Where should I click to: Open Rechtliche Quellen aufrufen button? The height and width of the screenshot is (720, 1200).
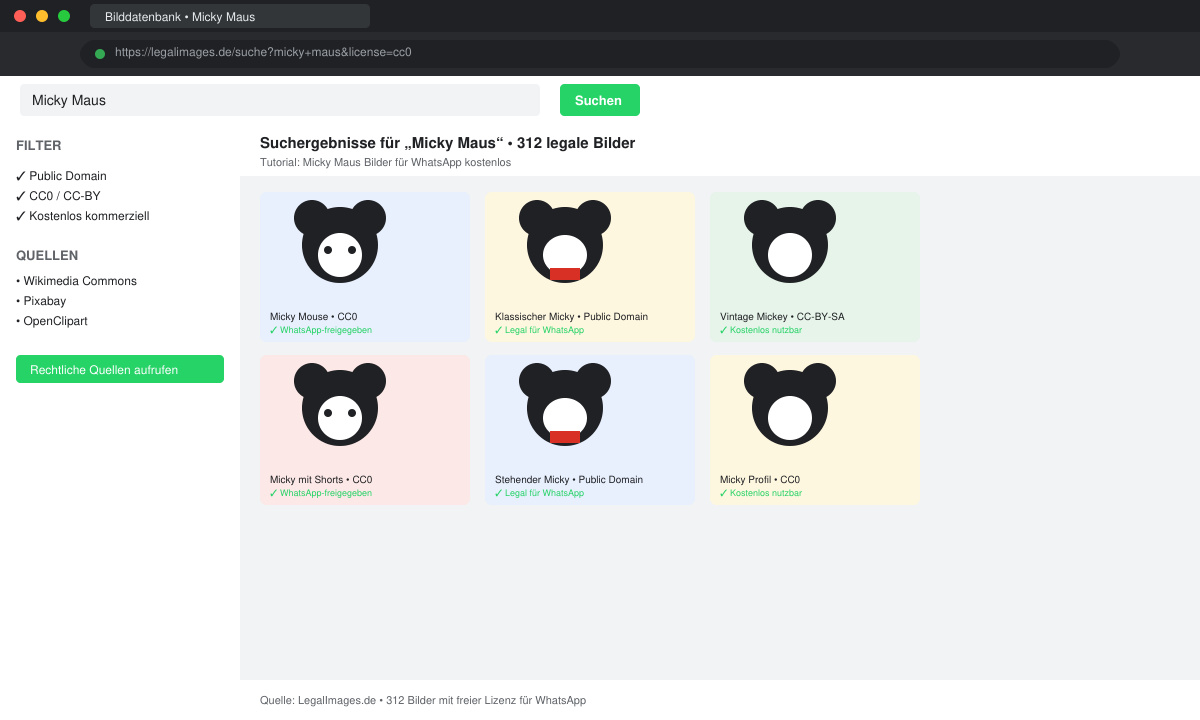(x=120, y=369)
